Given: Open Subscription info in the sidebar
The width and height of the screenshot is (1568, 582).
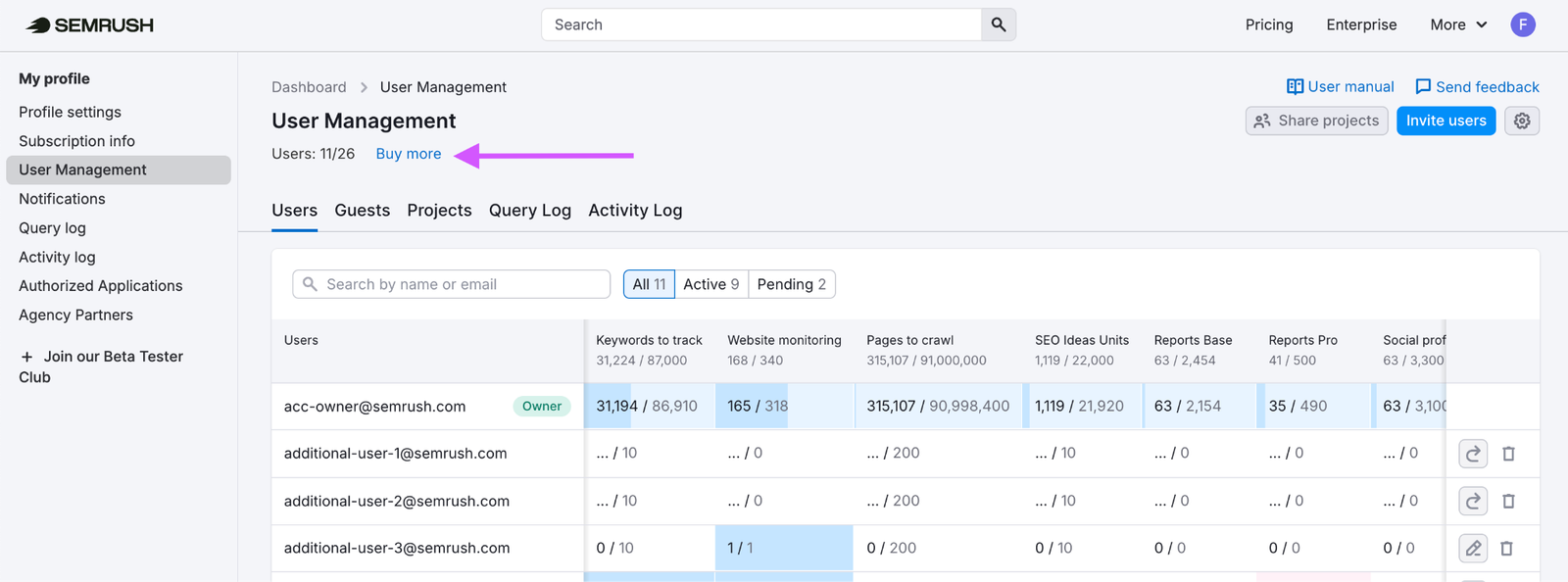Looking at the screenshot, I should coord(76,141).
